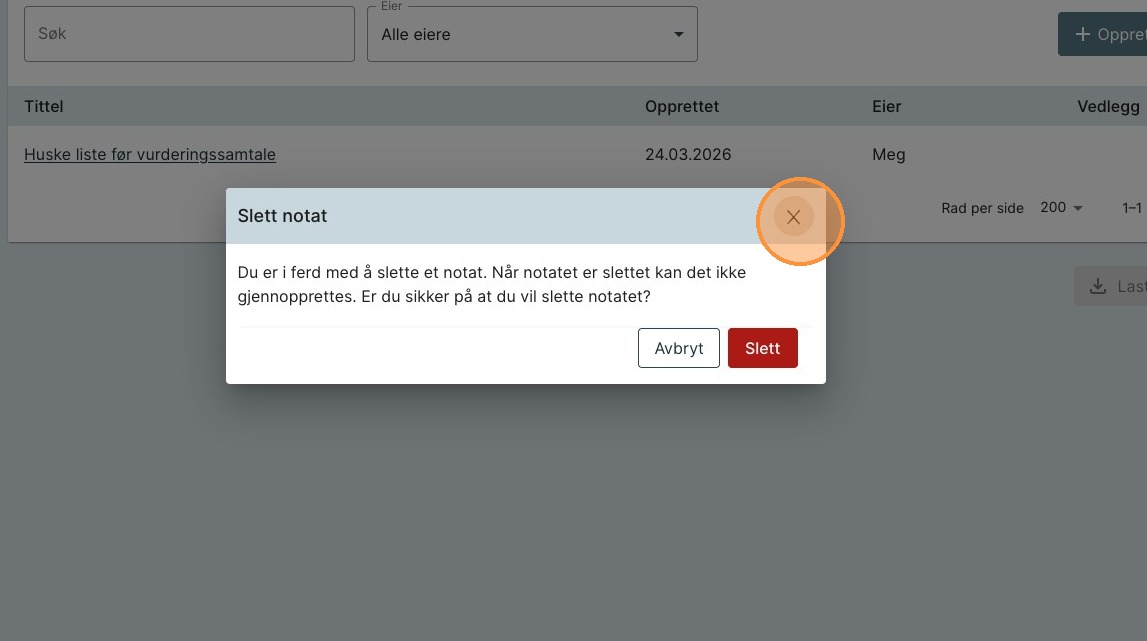Click the date cell 24.03.2026

point(688,154)
